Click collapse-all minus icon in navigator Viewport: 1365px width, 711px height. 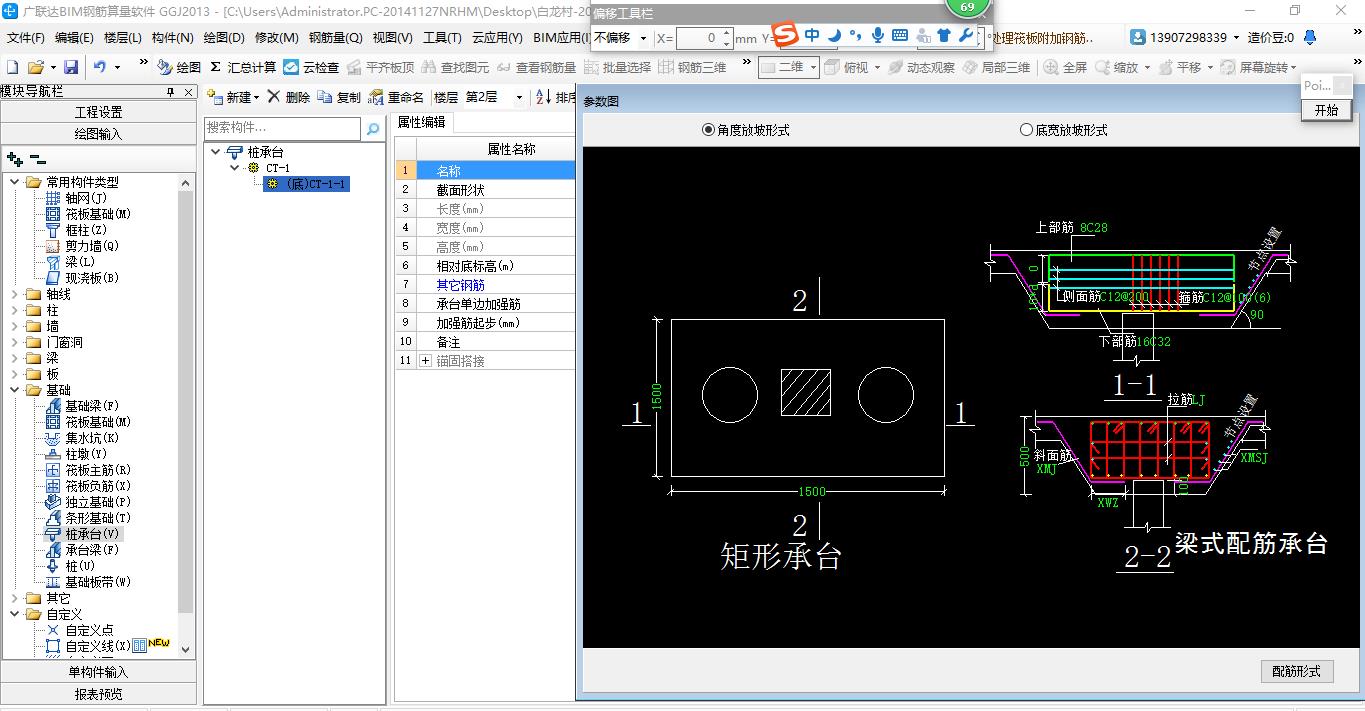37,158
